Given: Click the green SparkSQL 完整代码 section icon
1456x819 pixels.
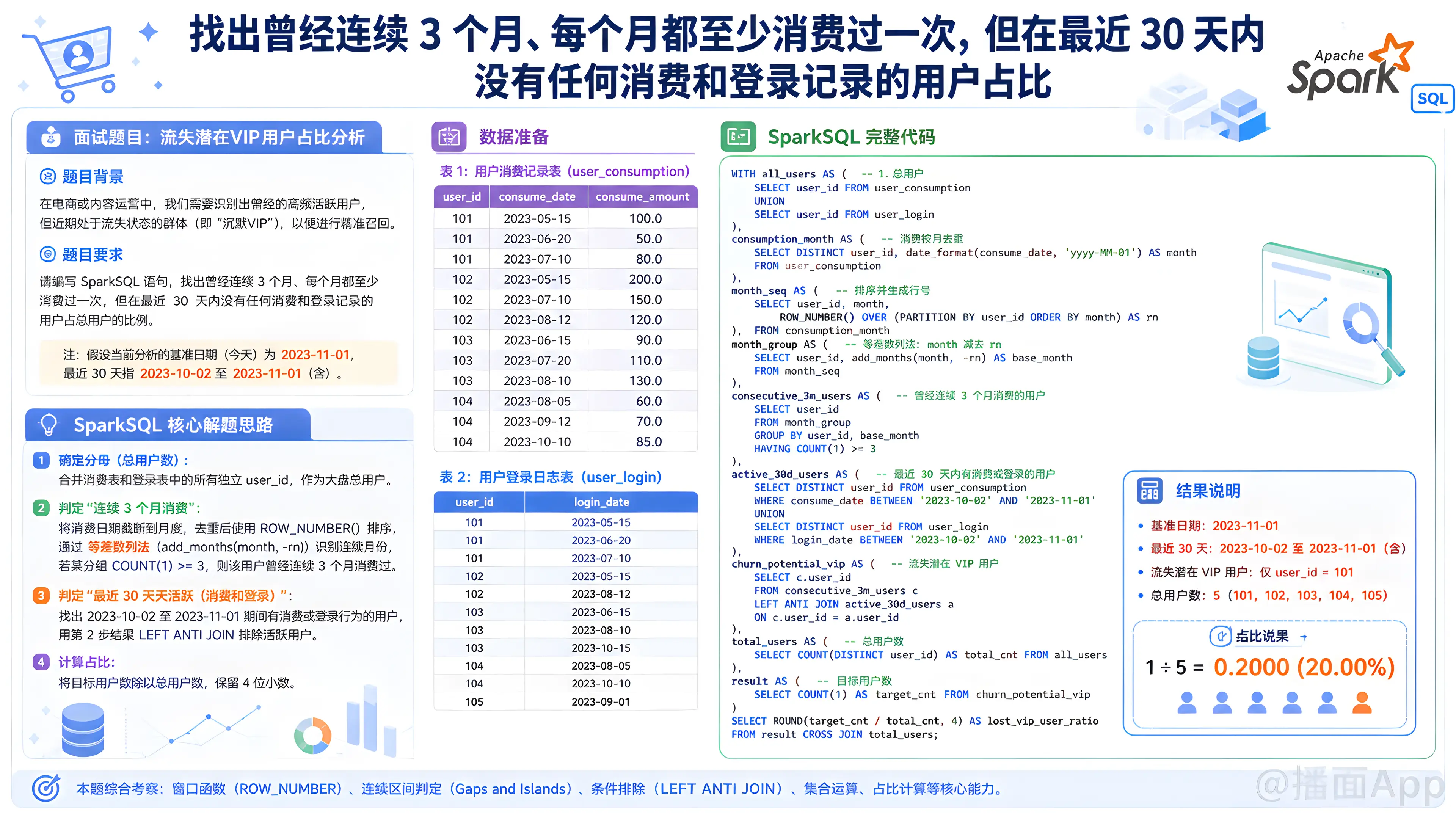Looking at the screenshot, I should [x=738, y=137].
